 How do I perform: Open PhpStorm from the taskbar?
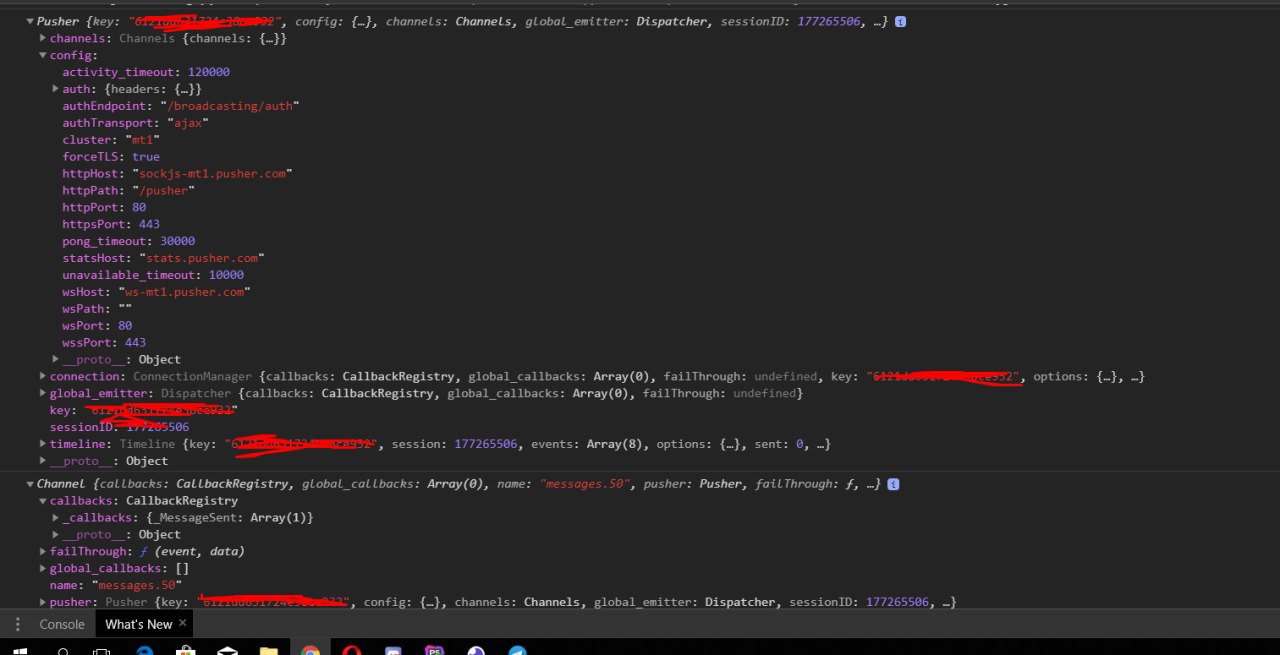(x=434, y=651)
